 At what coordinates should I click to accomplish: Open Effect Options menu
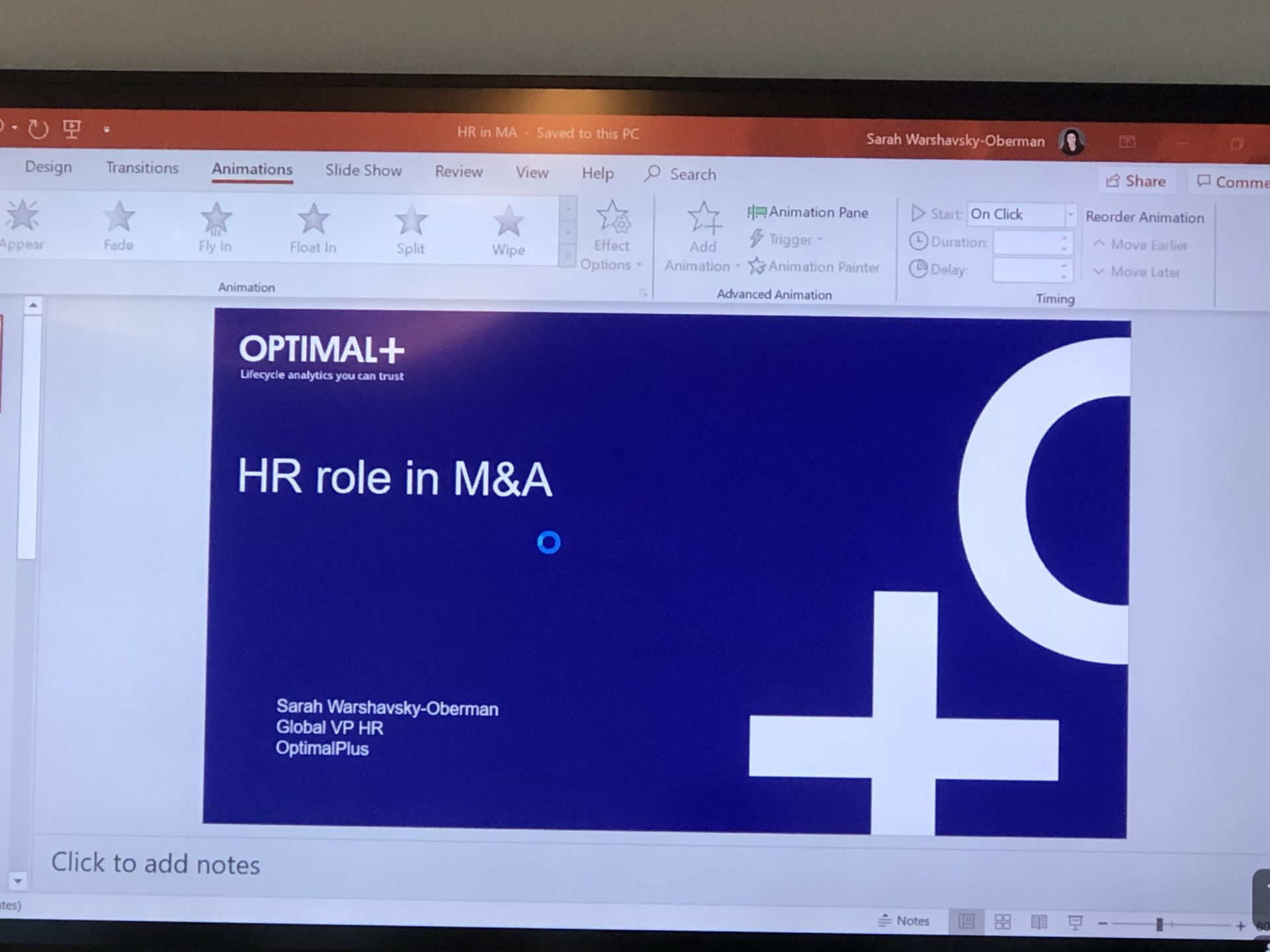[611, 236]
